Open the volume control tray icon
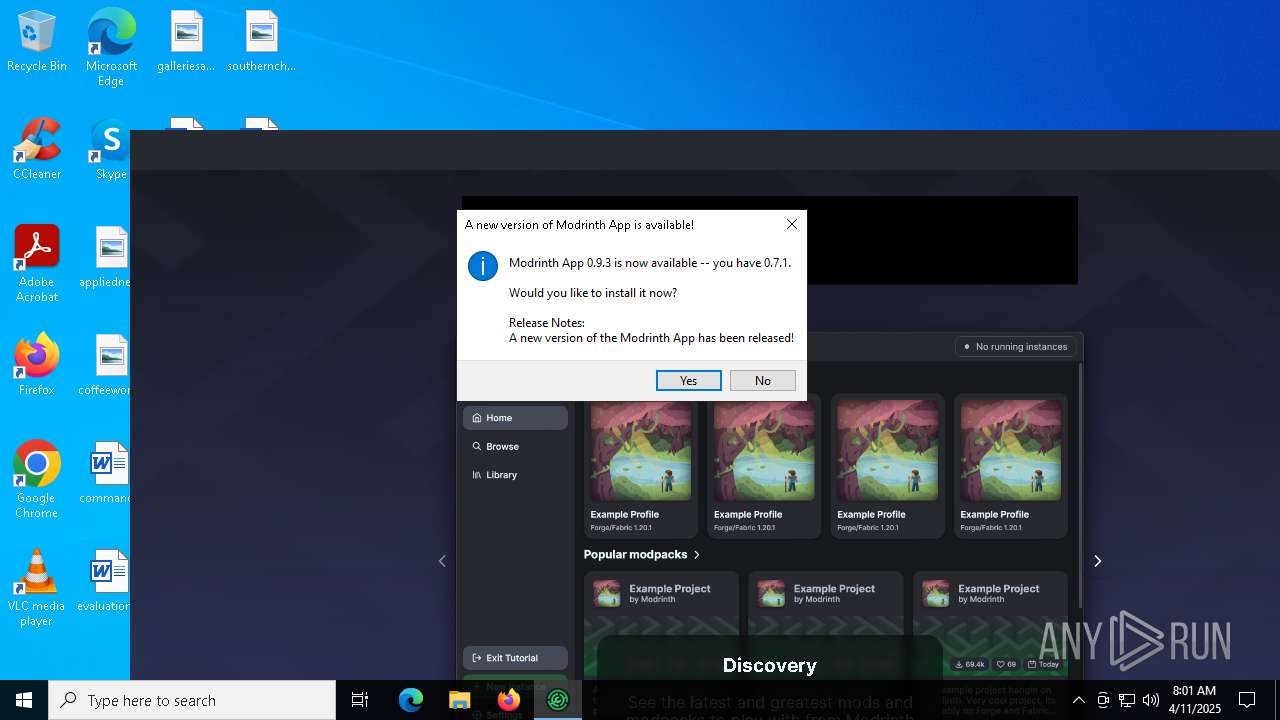The width and height of the screenshot is (1280, 720). pos(1151,700)
